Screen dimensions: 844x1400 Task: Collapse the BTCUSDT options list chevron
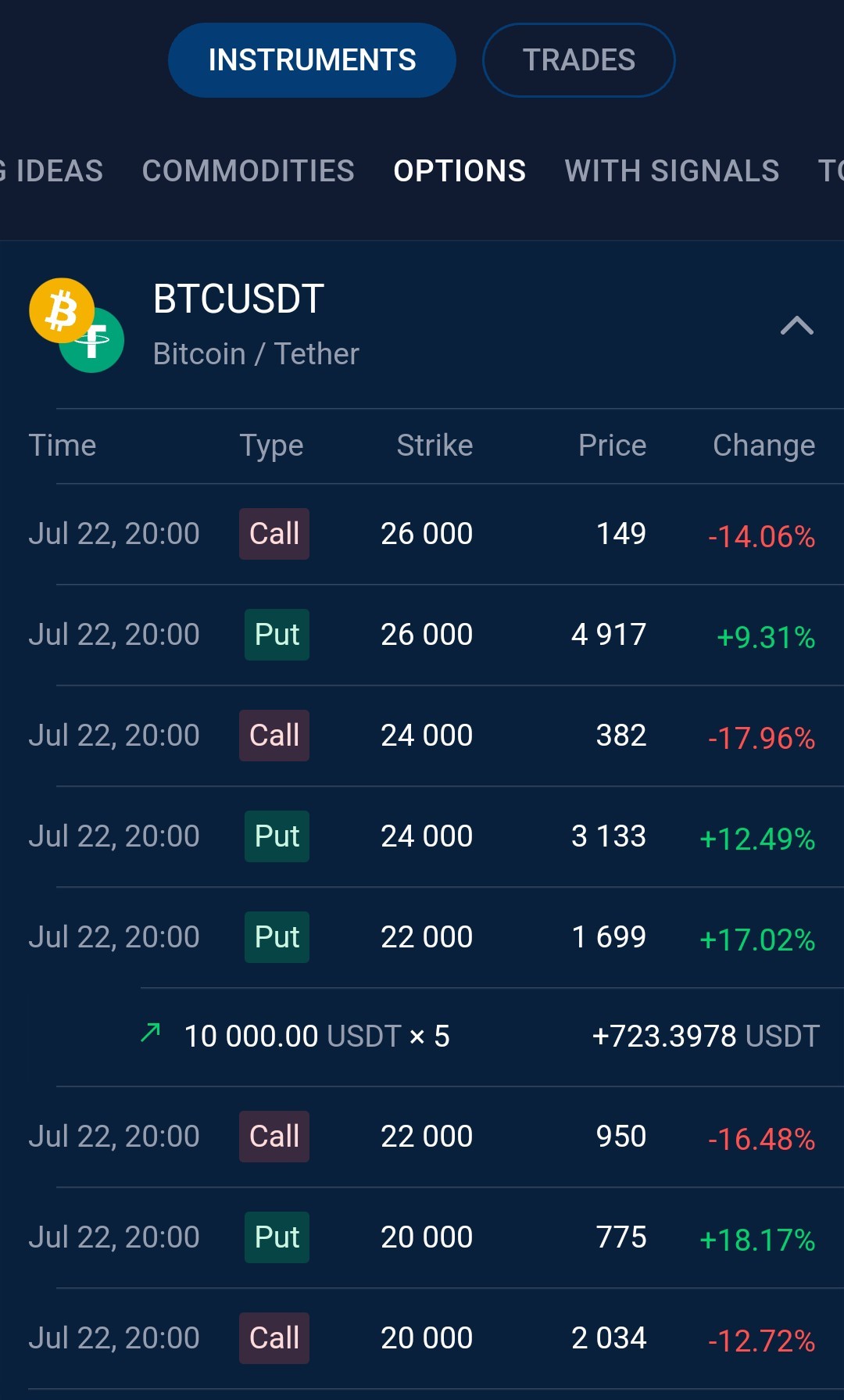797,325
